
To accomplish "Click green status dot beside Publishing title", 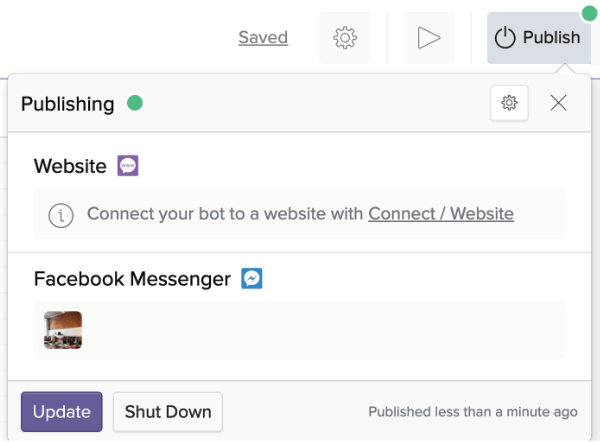I will [x=133, y=103].
